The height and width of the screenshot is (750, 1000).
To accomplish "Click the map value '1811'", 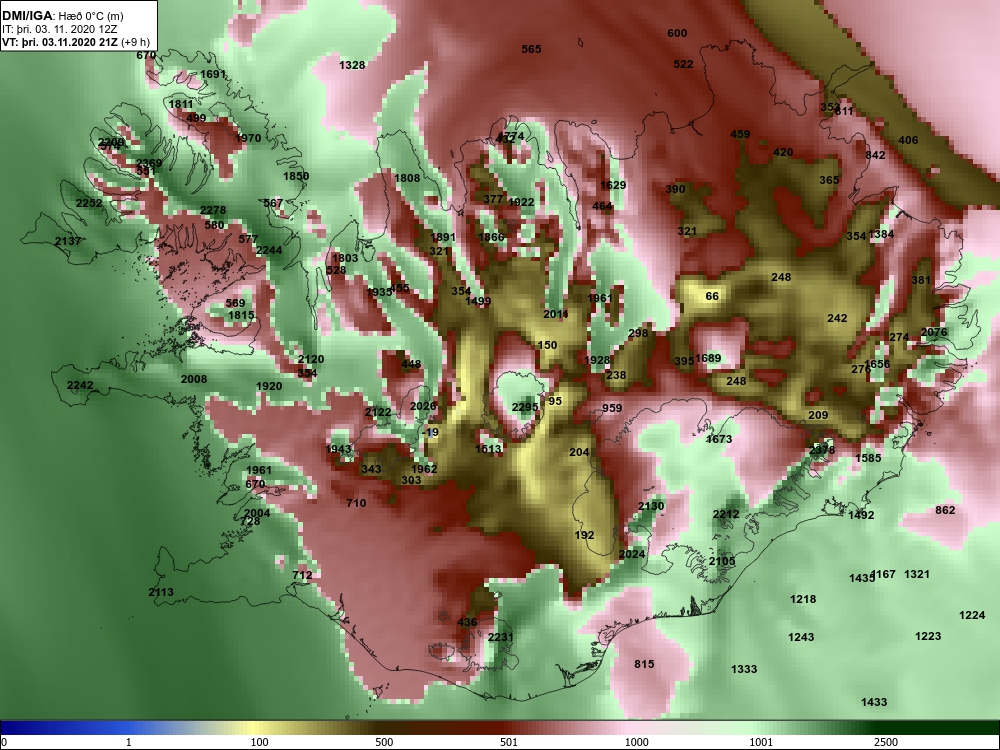I will (181, 104).
